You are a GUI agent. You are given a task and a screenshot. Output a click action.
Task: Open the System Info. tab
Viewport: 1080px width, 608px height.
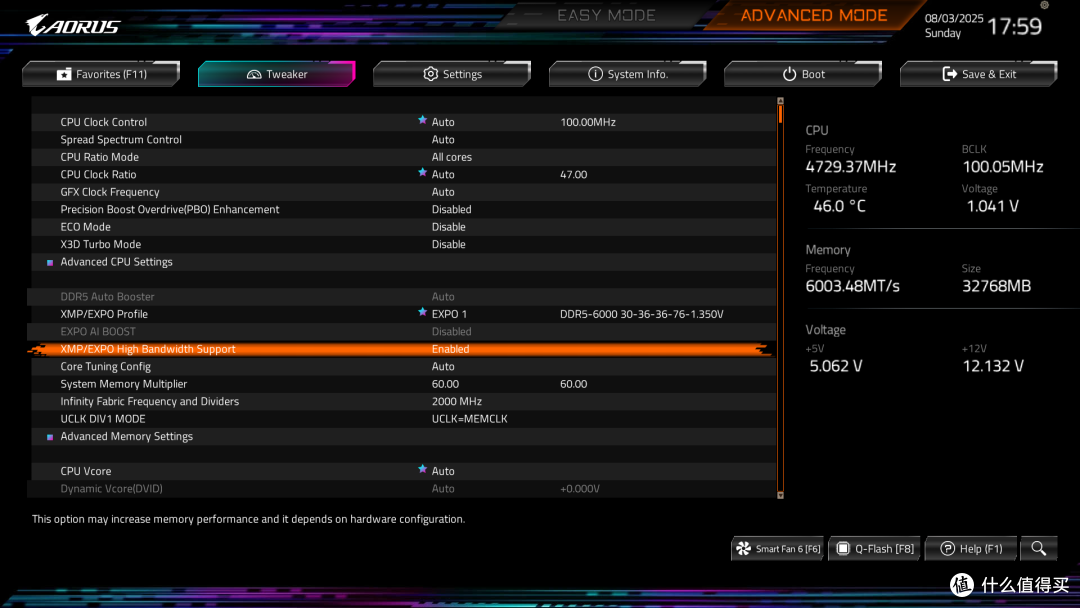pyautogui.click(x=628, y=74)
